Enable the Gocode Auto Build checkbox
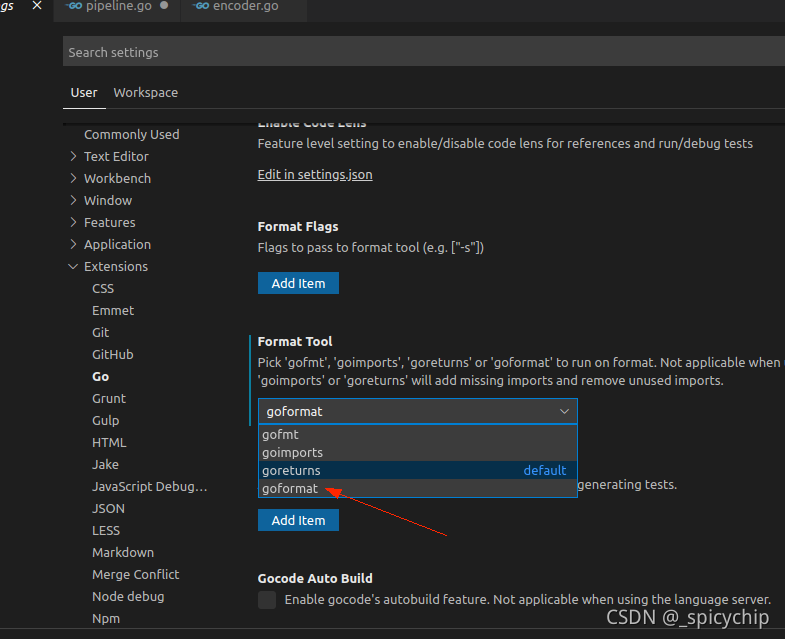 point(267,600)
